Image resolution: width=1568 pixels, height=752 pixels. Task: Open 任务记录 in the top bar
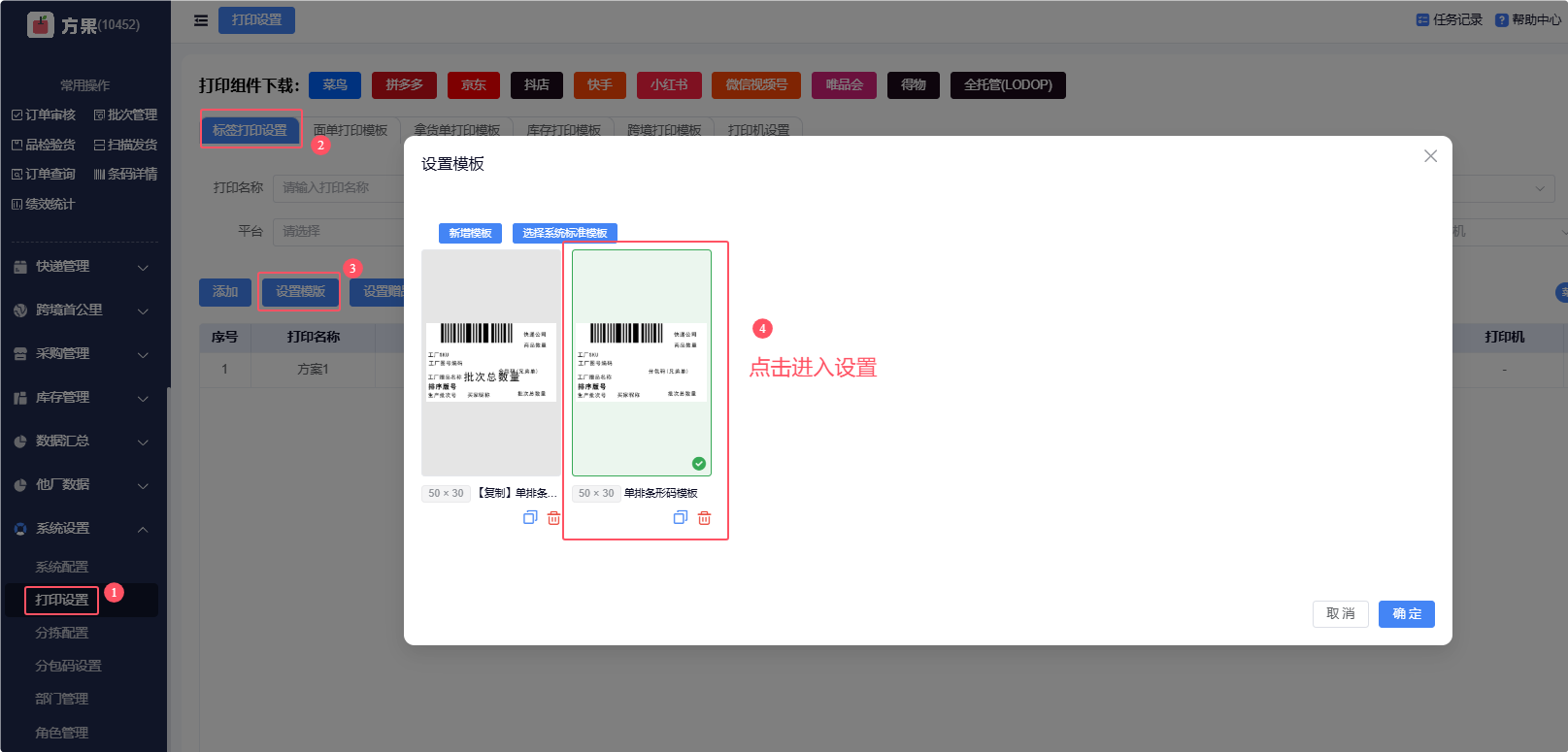coord(1450,19)
